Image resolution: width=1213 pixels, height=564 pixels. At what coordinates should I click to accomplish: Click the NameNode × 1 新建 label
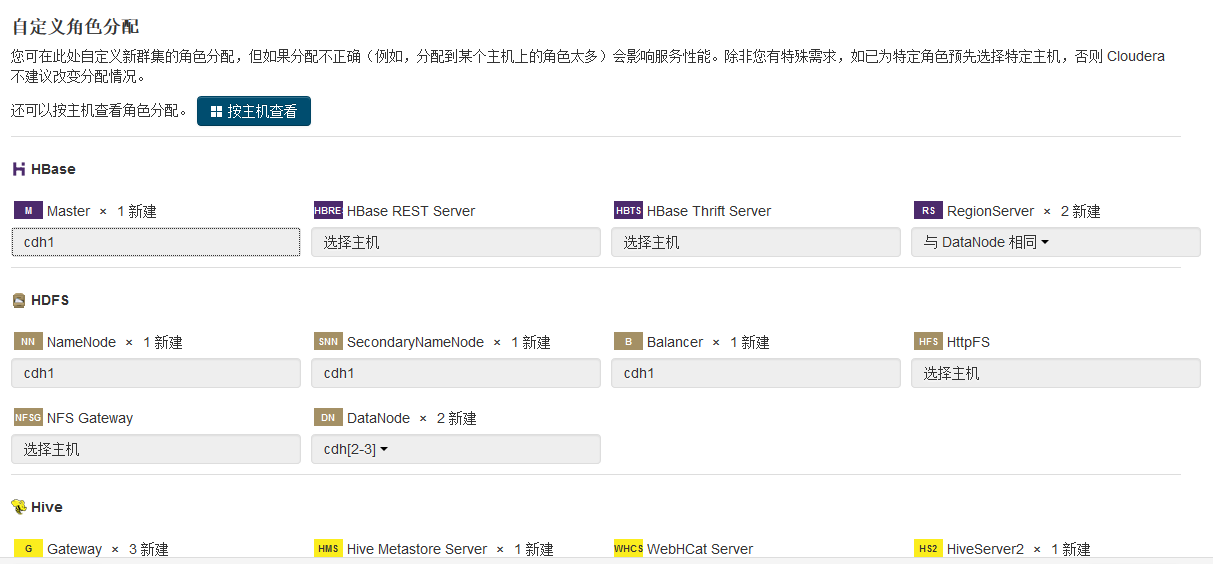[x=115, y=342]
